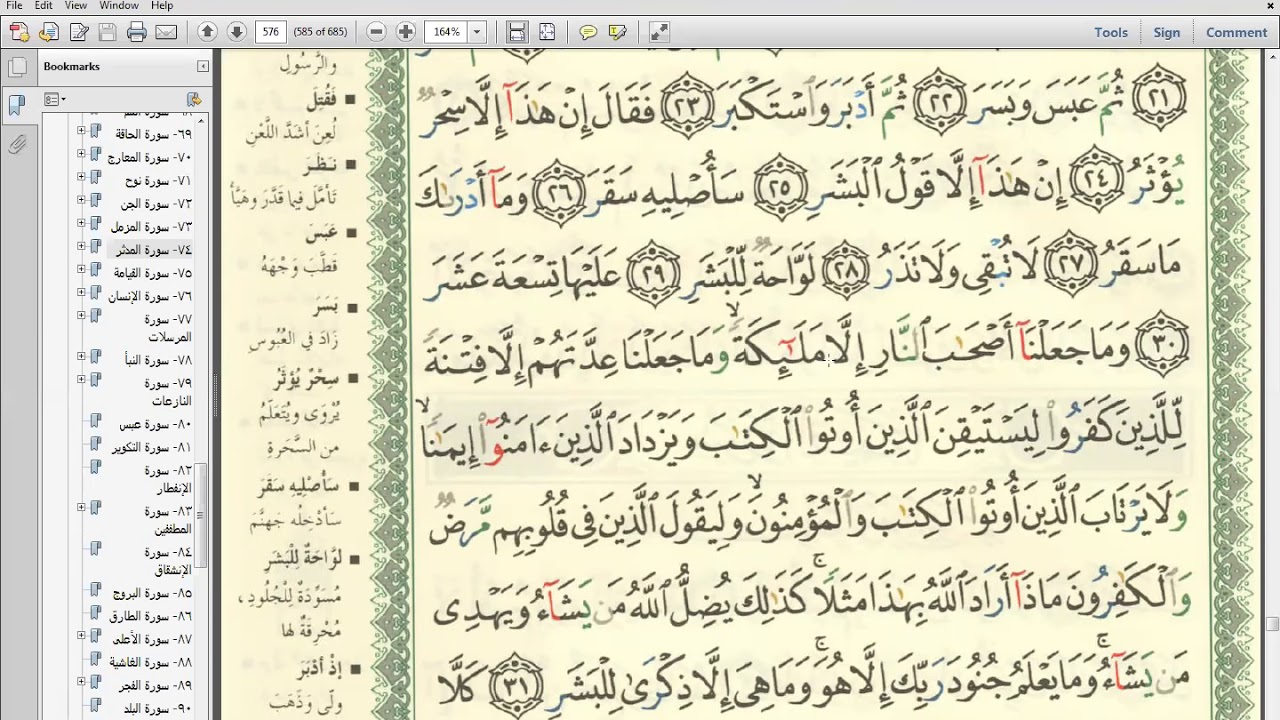Image resolution: width=1280 pixels, height=720 pixels.
Task: Click the new bookmark icon
Action: [194, 99]
